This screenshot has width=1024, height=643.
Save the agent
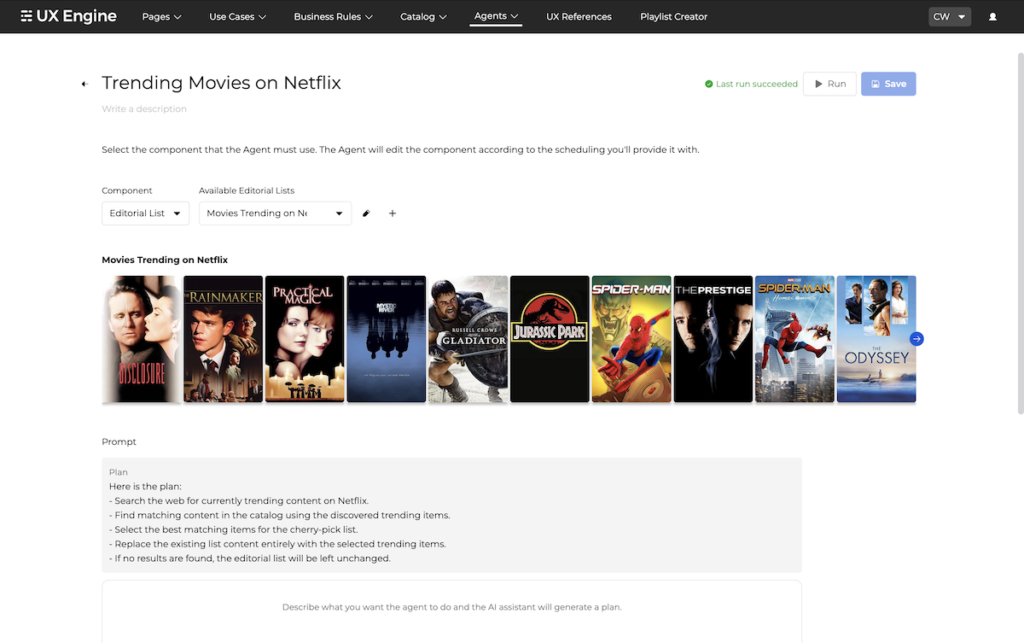[888, 84]
